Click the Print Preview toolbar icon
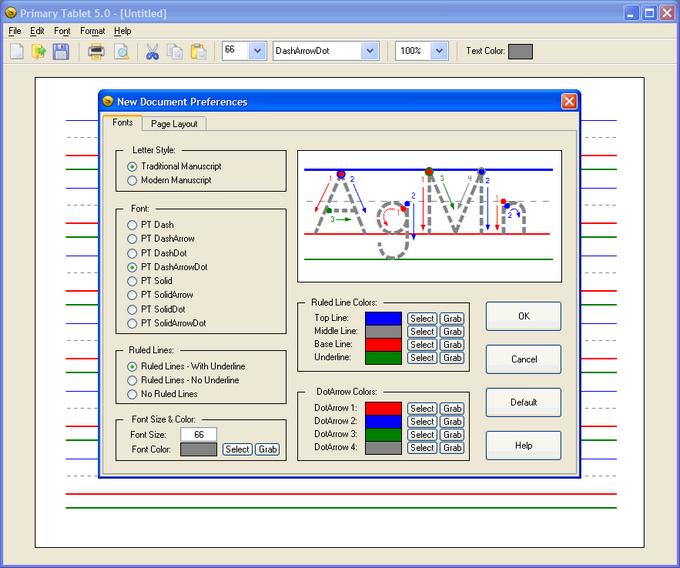Viewport: 680px width, 568px height. (x=120, y=51)
